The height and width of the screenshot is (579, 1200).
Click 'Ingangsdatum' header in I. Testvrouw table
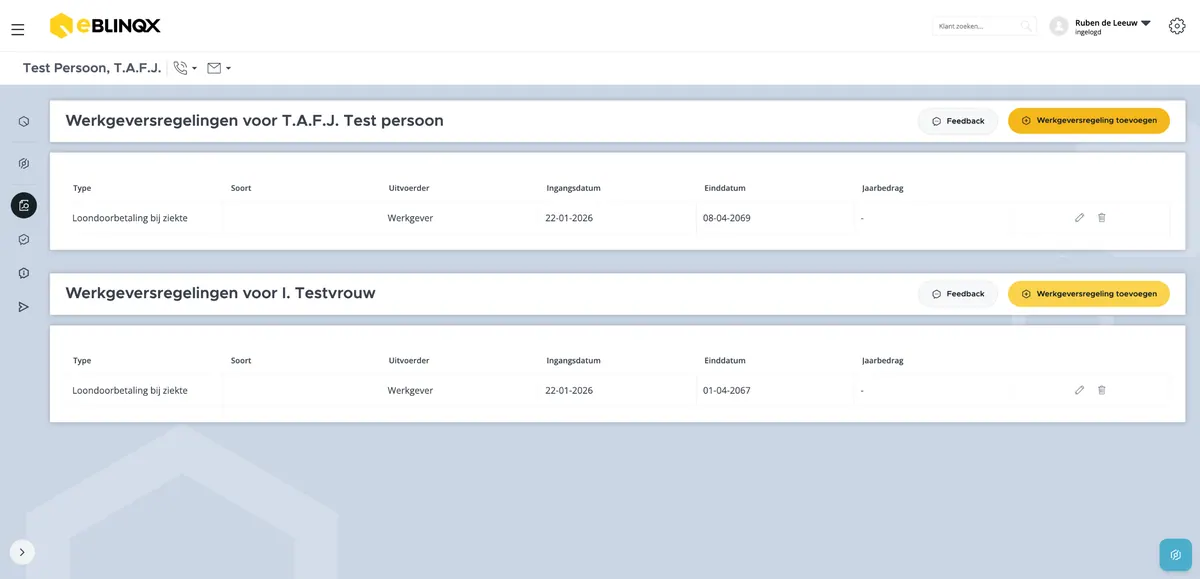coord(573,361)
